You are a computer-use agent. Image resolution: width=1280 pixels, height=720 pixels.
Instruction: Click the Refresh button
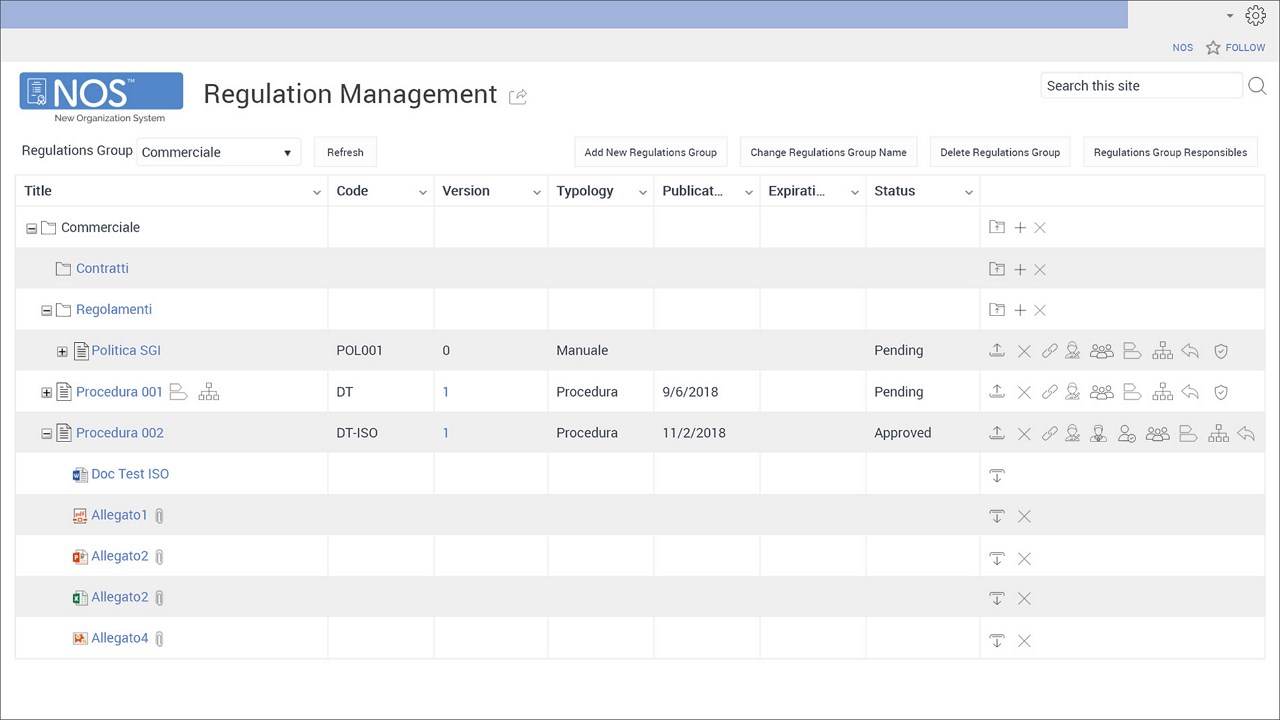[345, 153]
